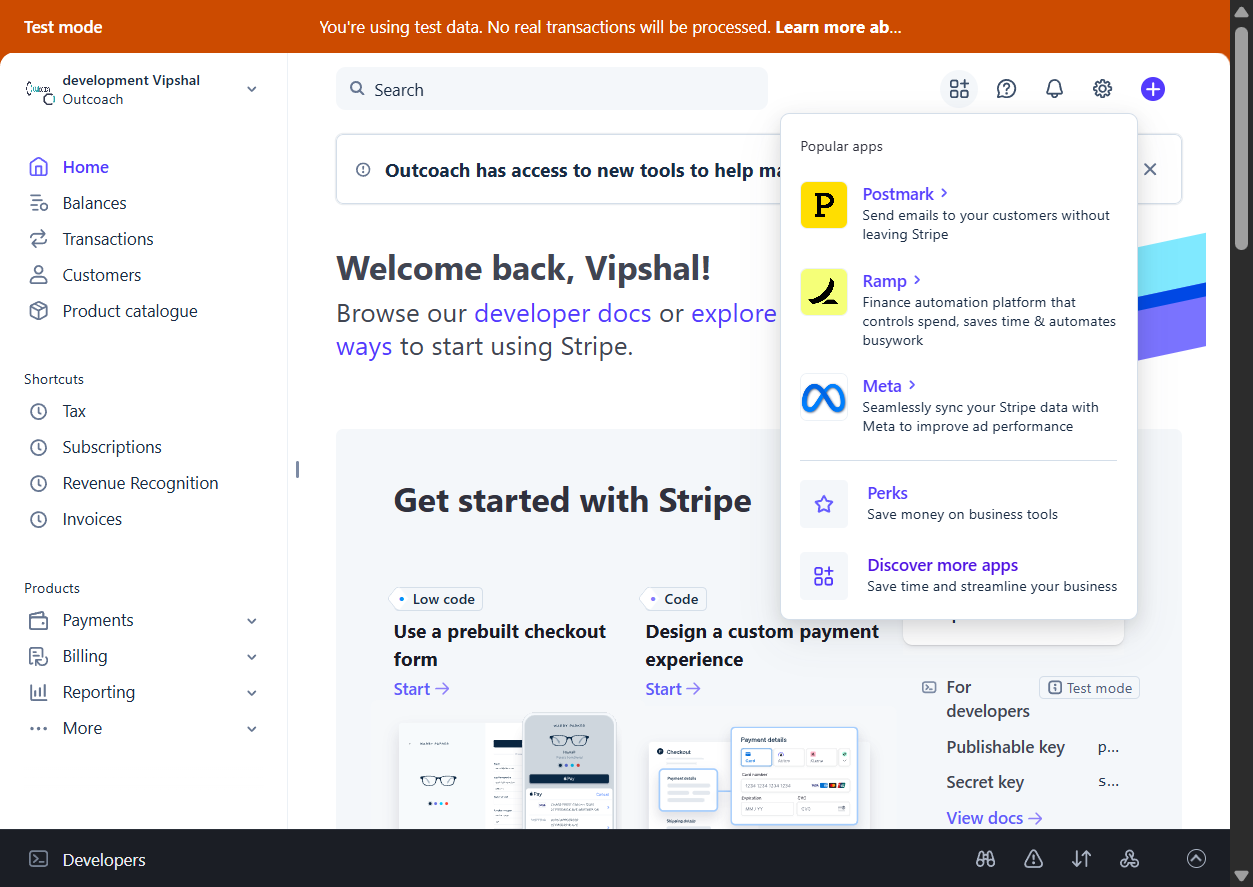The width and height of the screenshot is (1253, 887).
Task: Click the View docs link
Action: (995, 818)
